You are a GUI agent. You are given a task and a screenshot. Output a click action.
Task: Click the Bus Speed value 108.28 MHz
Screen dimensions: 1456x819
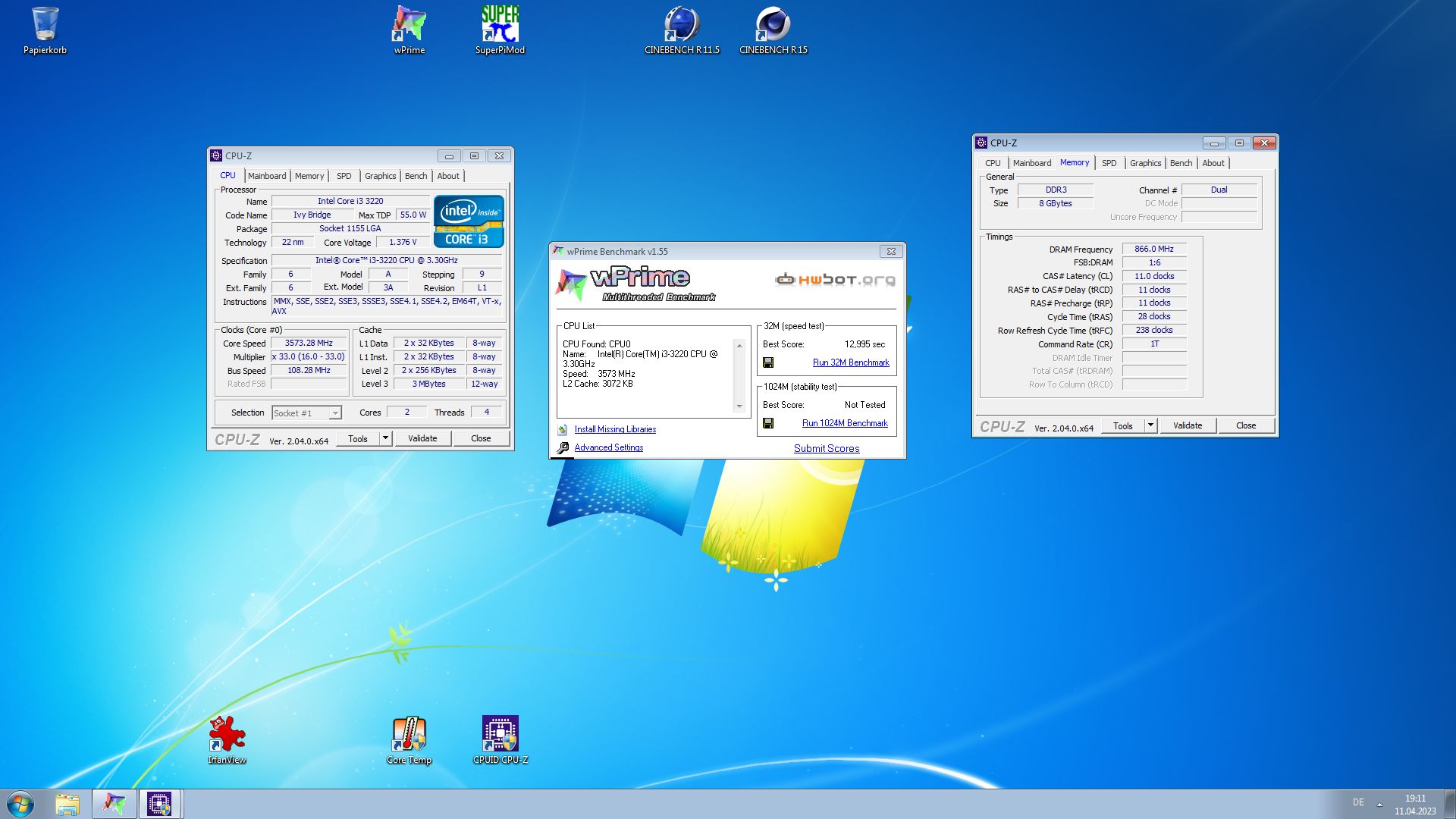[309, 370]
